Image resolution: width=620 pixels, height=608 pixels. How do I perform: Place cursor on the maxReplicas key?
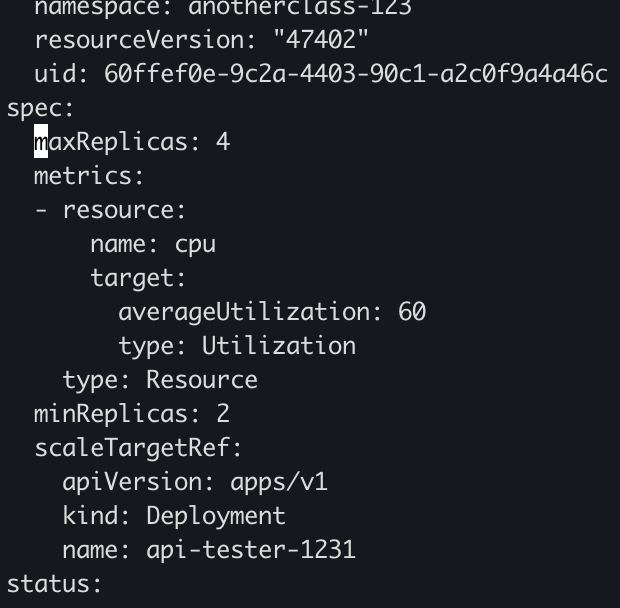tap(110, 142)
